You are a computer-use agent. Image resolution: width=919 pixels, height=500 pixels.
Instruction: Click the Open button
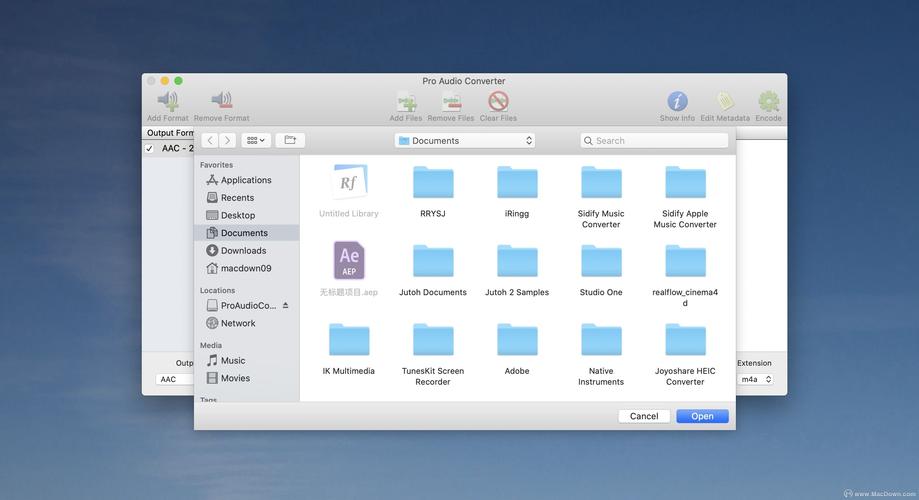[702, 416]
